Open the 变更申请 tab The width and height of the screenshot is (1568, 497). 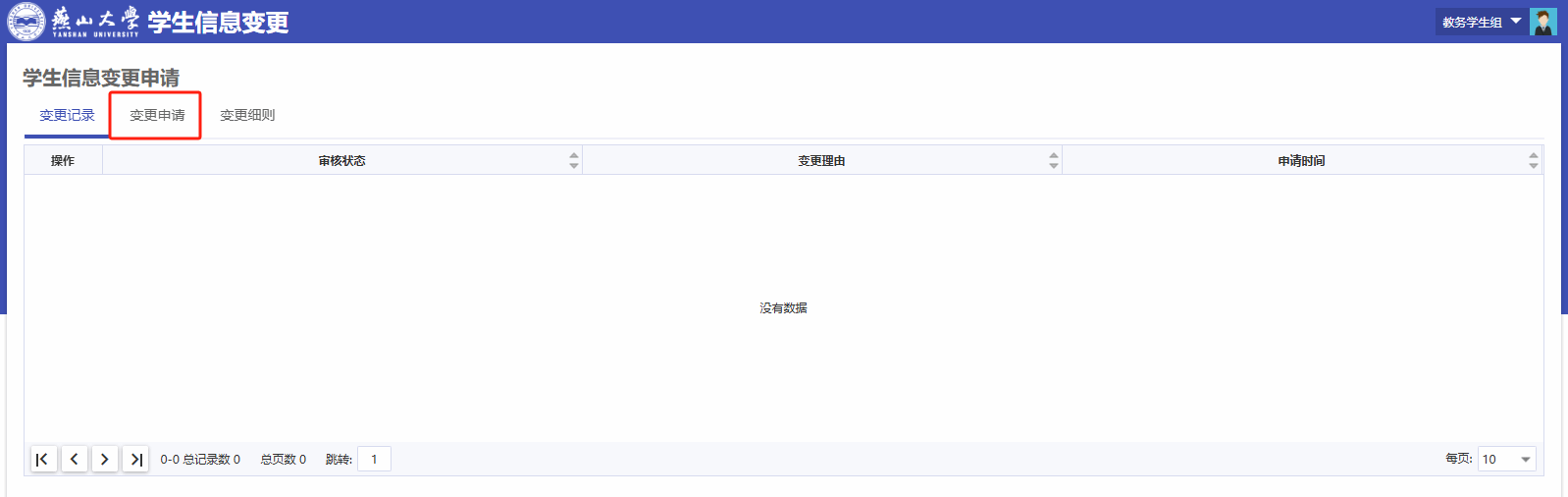157,115
